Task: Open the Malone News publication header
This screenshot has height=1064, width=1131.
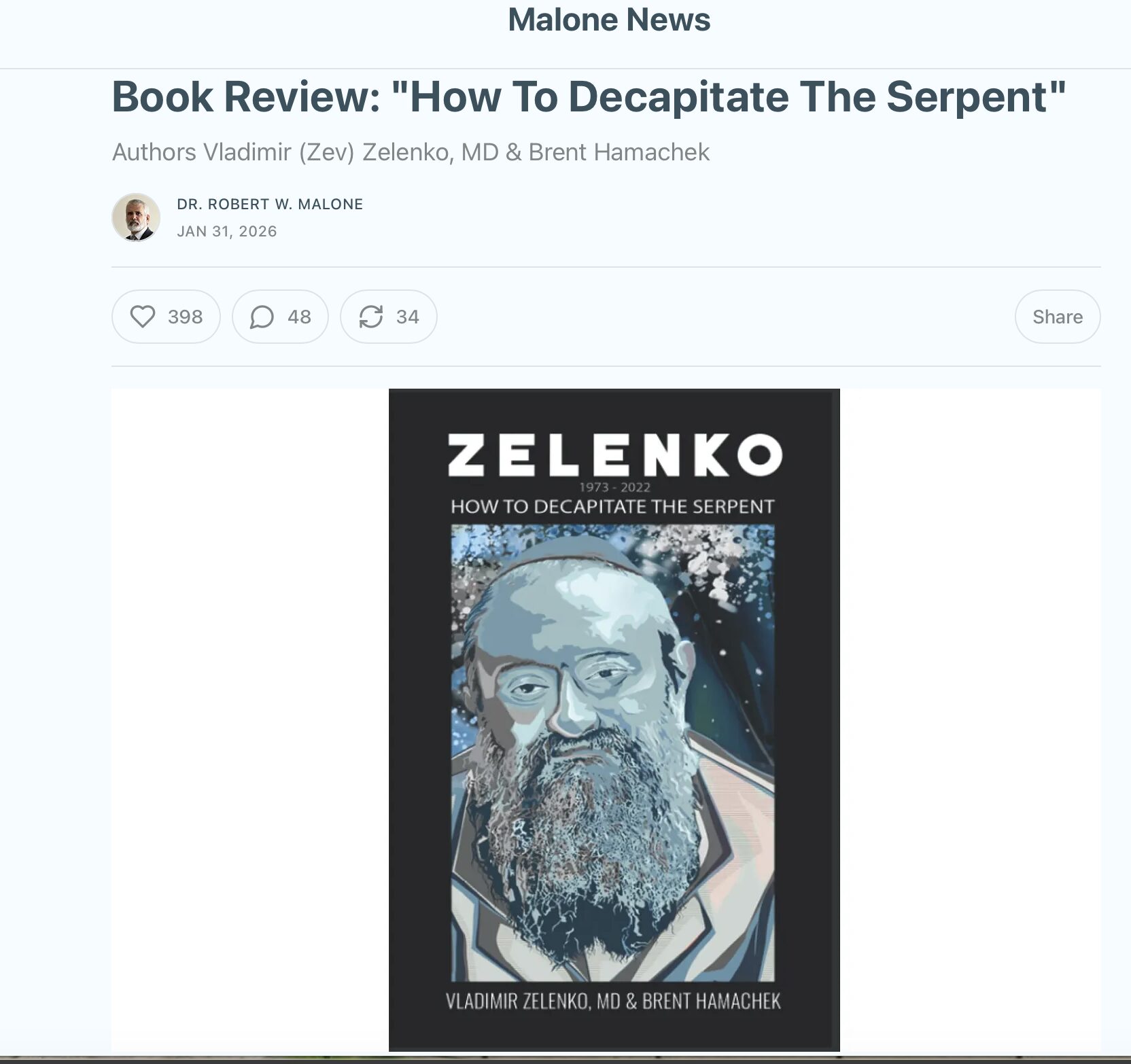Action: click(x=609, y=20)
